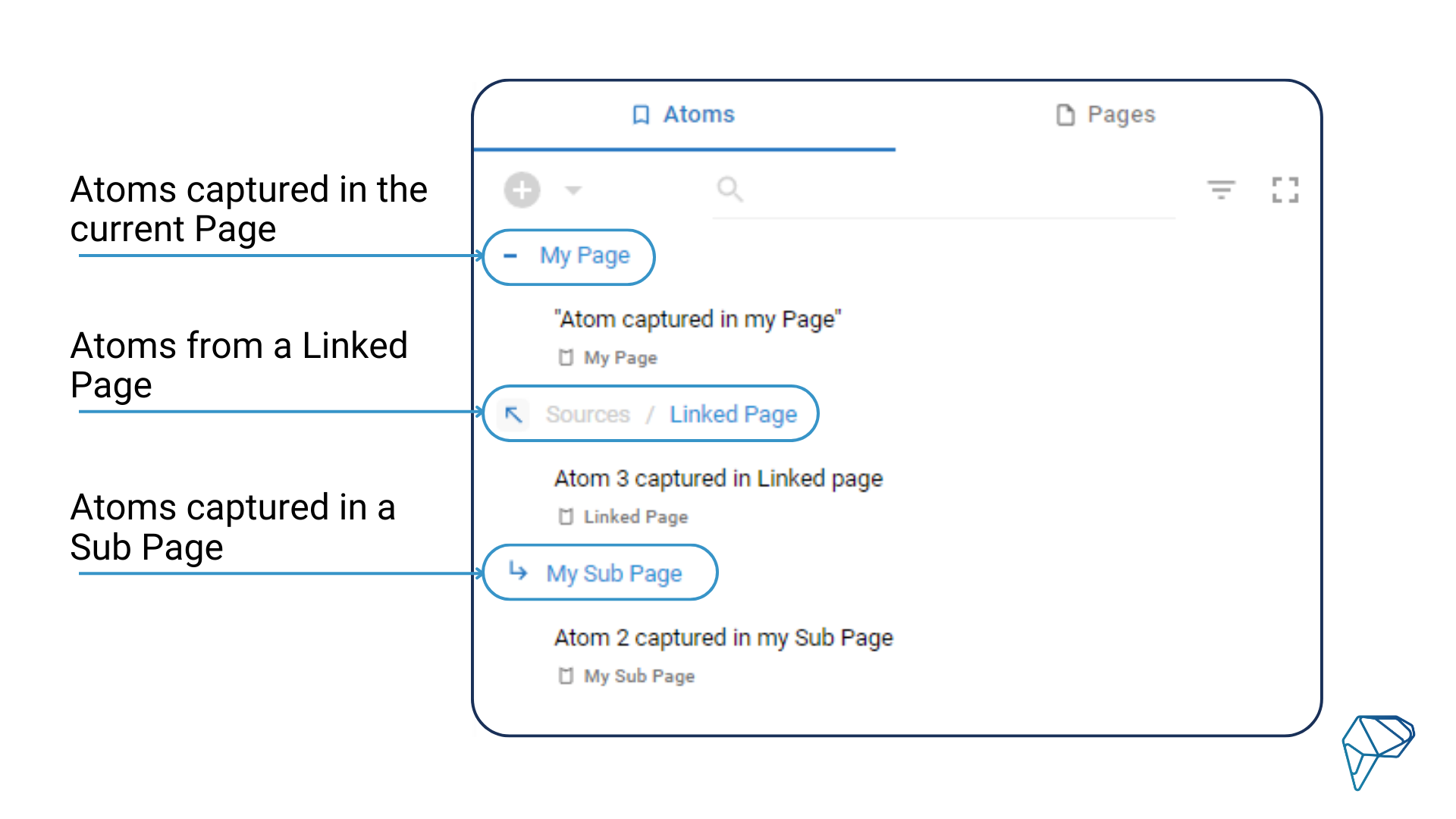Viewport: 1456px width, 819px height.
Task: Open the My Page header link
Action: [x=583, y=256]
